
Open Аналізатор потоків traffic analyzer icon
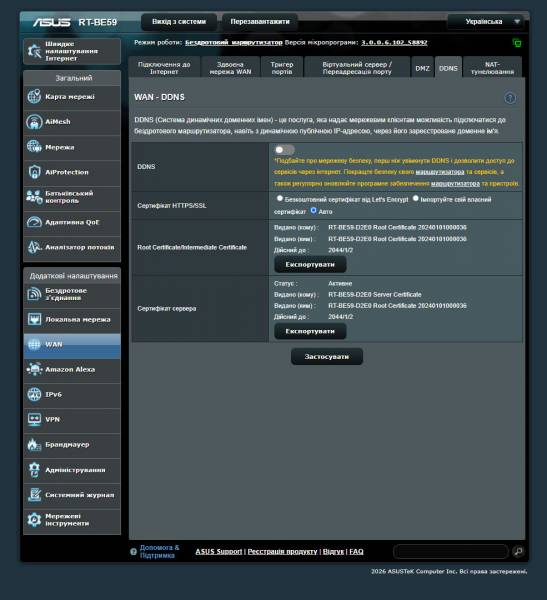coord(34,247)
